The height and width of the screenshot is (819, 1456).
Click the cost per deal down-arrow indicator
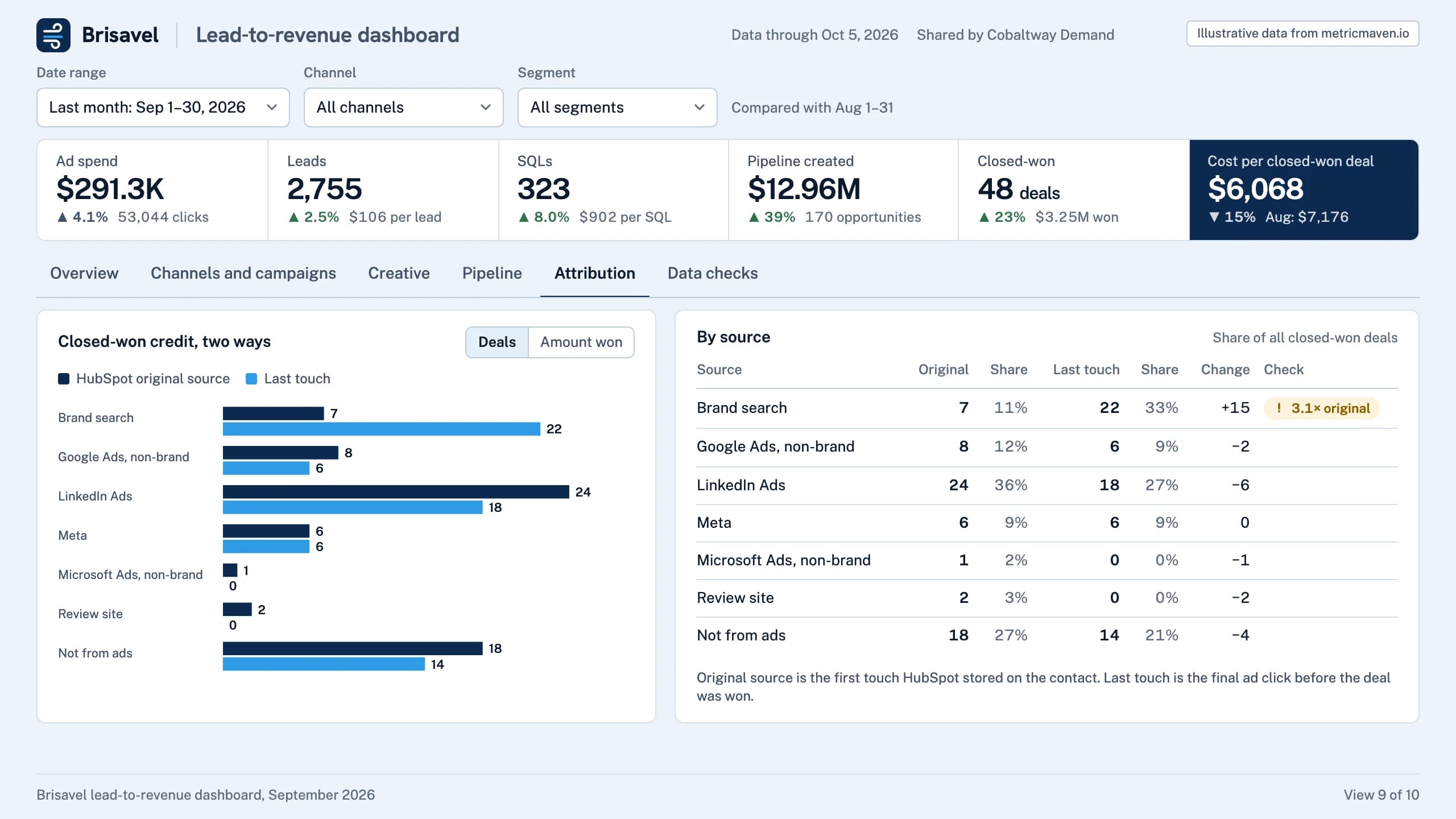[x=1214, y=217]
